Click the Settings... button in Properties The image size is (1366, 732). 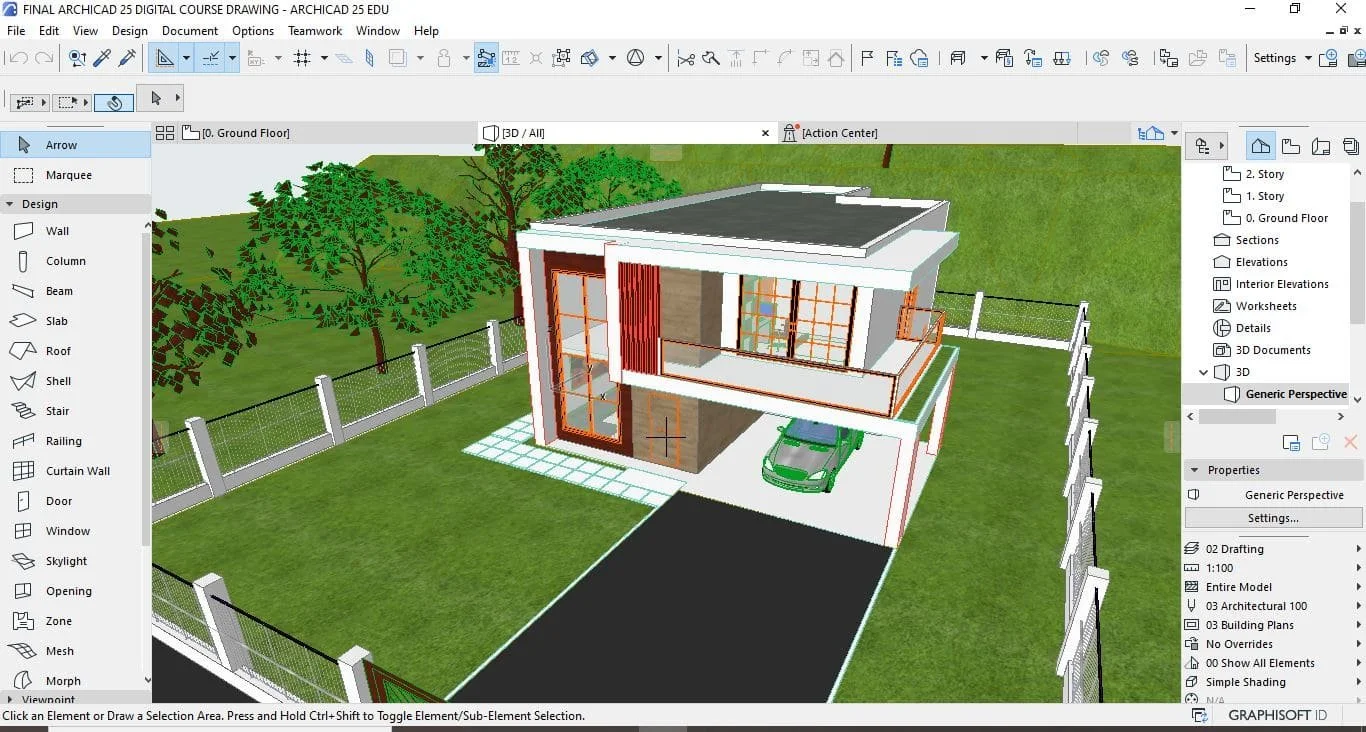[1273, 518]
